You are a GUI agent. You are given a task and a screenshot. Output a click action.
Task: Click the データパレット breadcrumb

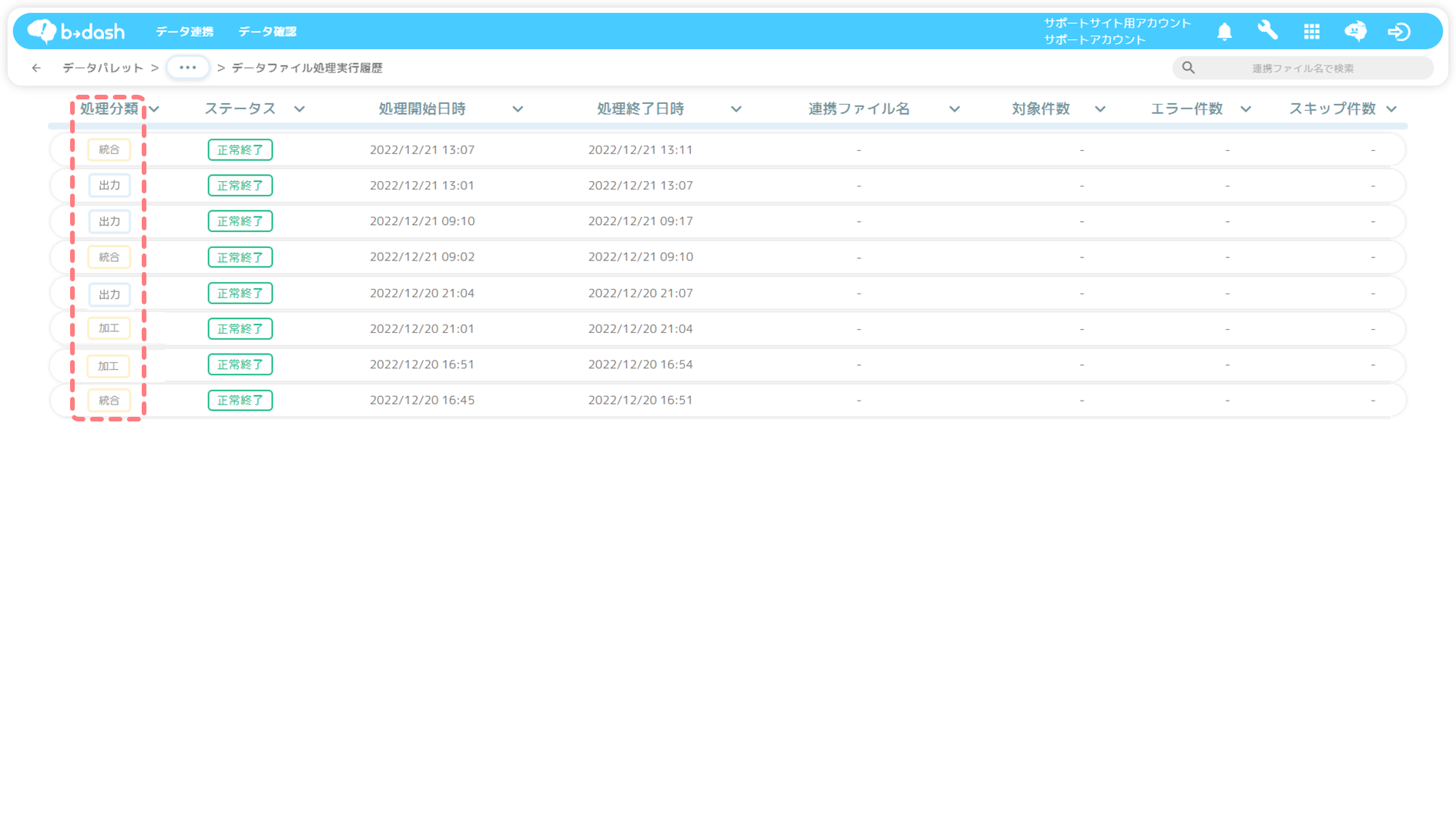(x=102, y=68)
